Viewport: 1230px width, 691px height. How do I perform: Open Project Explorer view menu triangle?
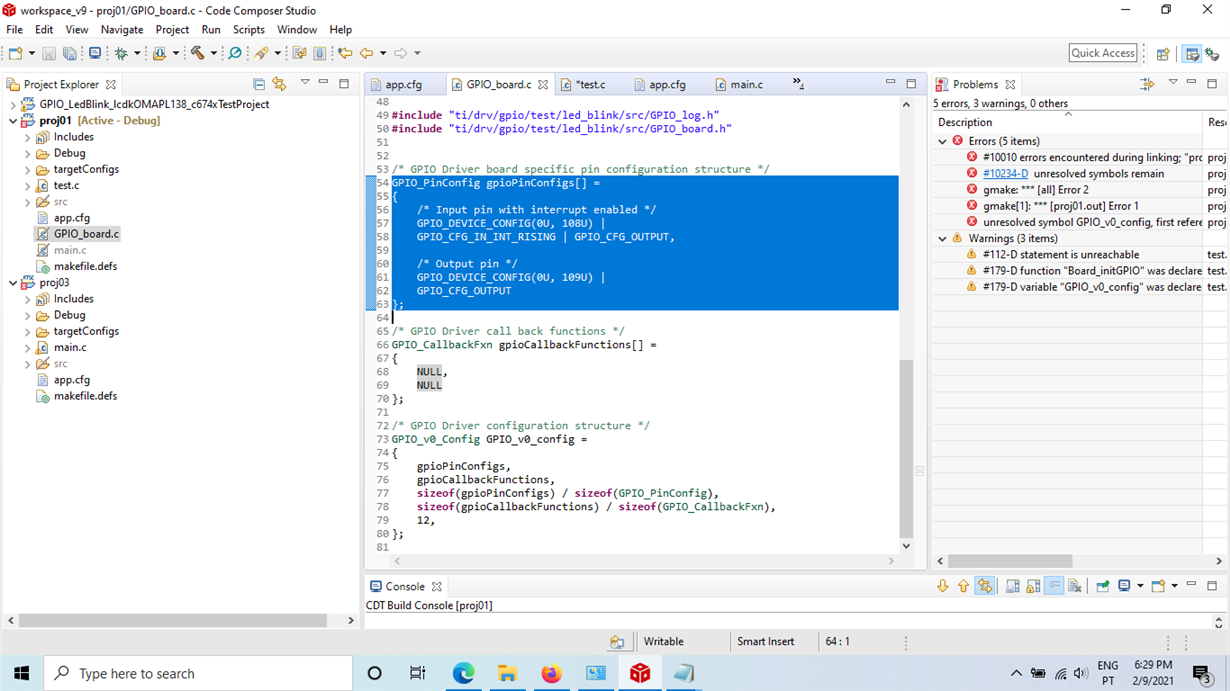[x=305, y=83]
